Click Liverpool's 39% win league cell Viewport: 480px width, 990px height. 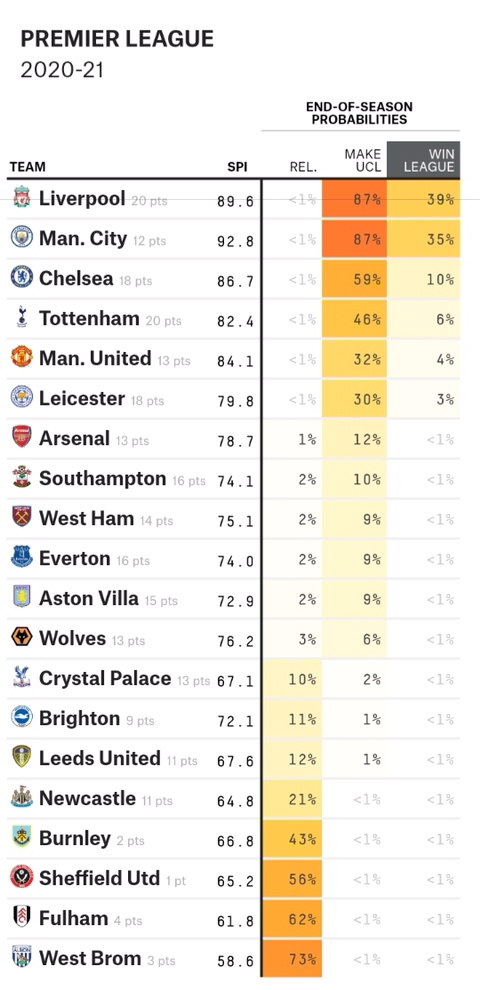pyautogui.click(x=423, y=200)
